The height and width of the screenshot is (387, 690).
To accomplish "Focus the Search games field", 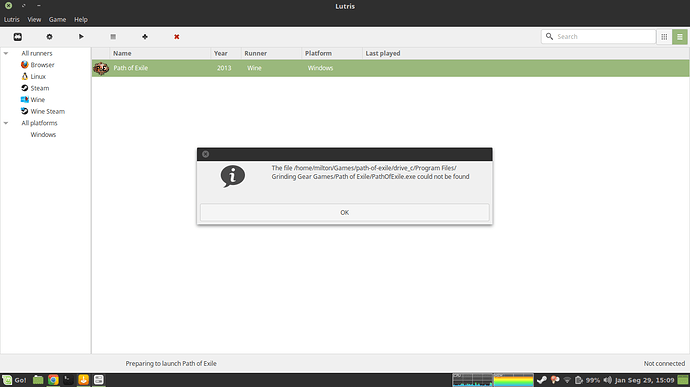I will pos(598,37).
